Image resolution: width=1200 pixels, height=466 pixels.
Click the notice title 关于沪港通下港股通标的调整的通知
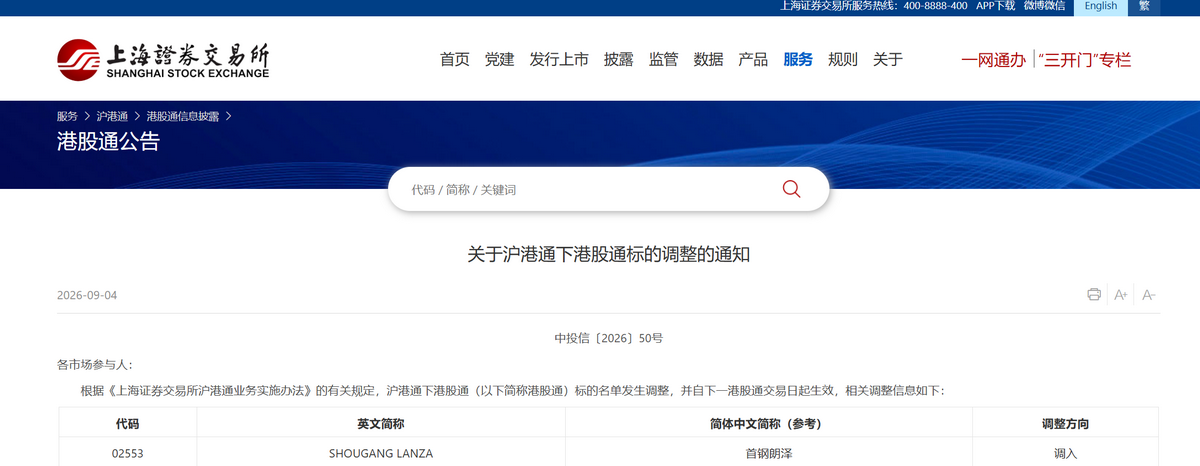click(609, 255)
